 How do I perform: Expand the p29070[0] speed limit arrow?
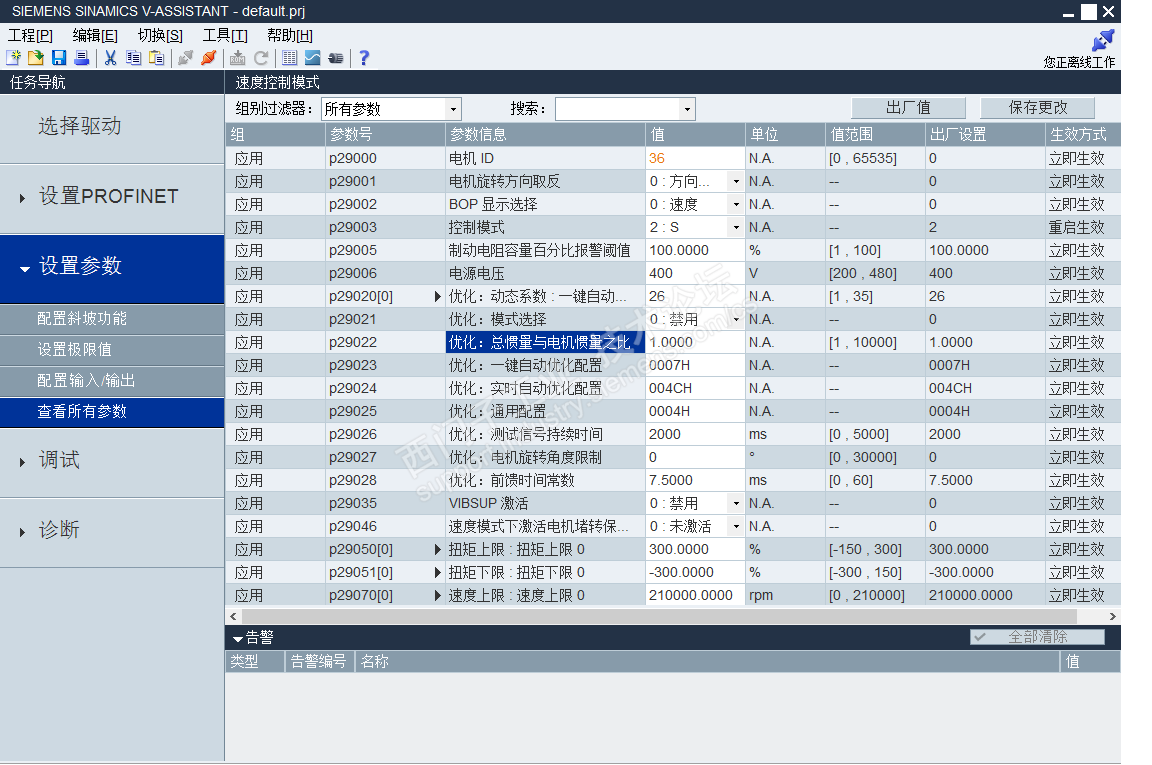point(437,595)
